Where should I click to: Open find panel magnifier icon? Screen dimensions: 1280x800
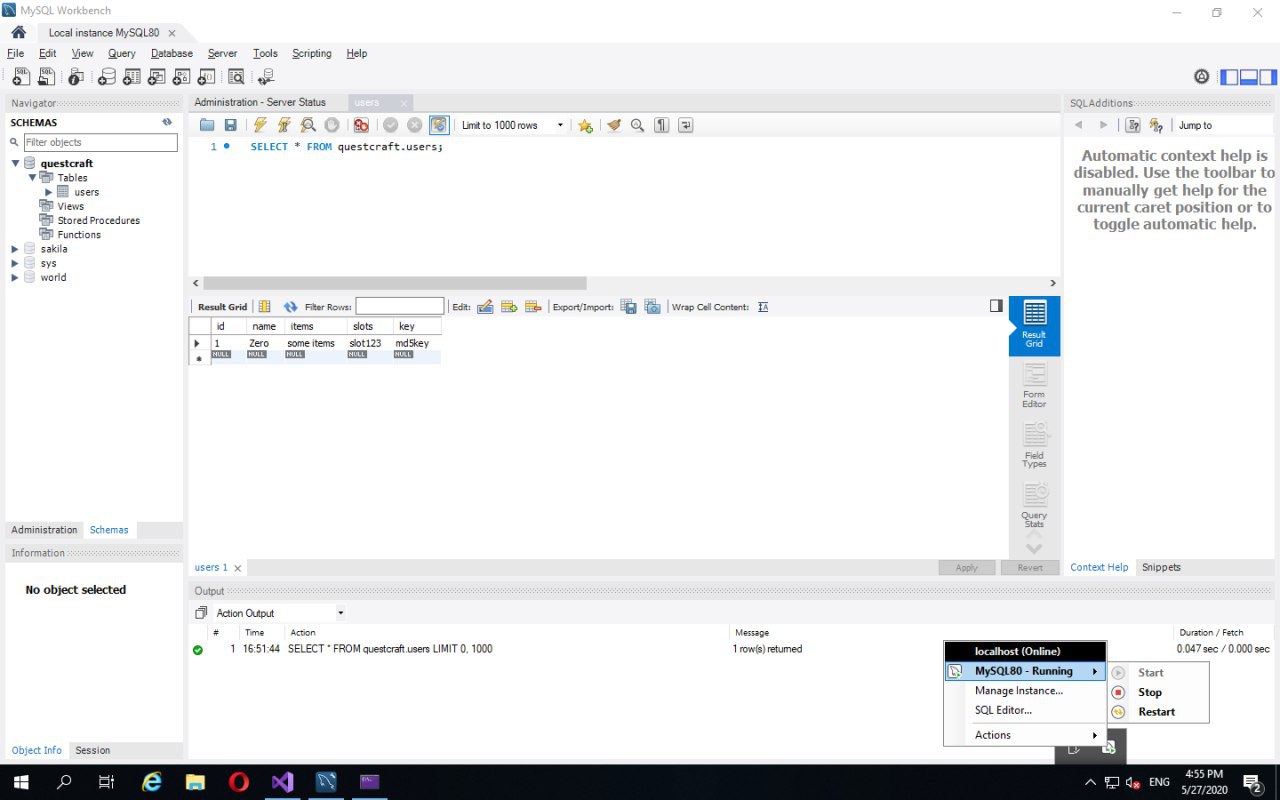637,125
